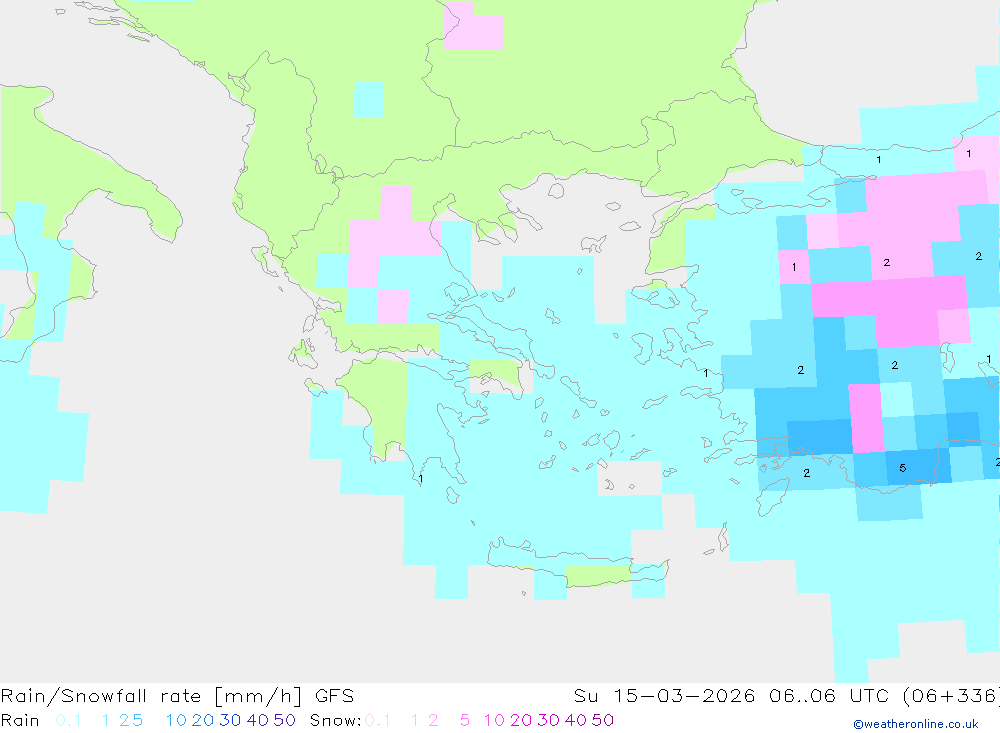Click the "(06+336)" forecast offset text
Image resolution: width=1000 pixels, height=733 pixels.
point(952,696)
